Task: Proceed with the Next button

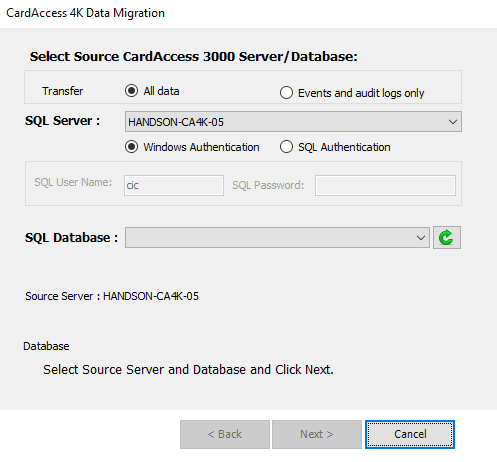Action: click(317, 434)
